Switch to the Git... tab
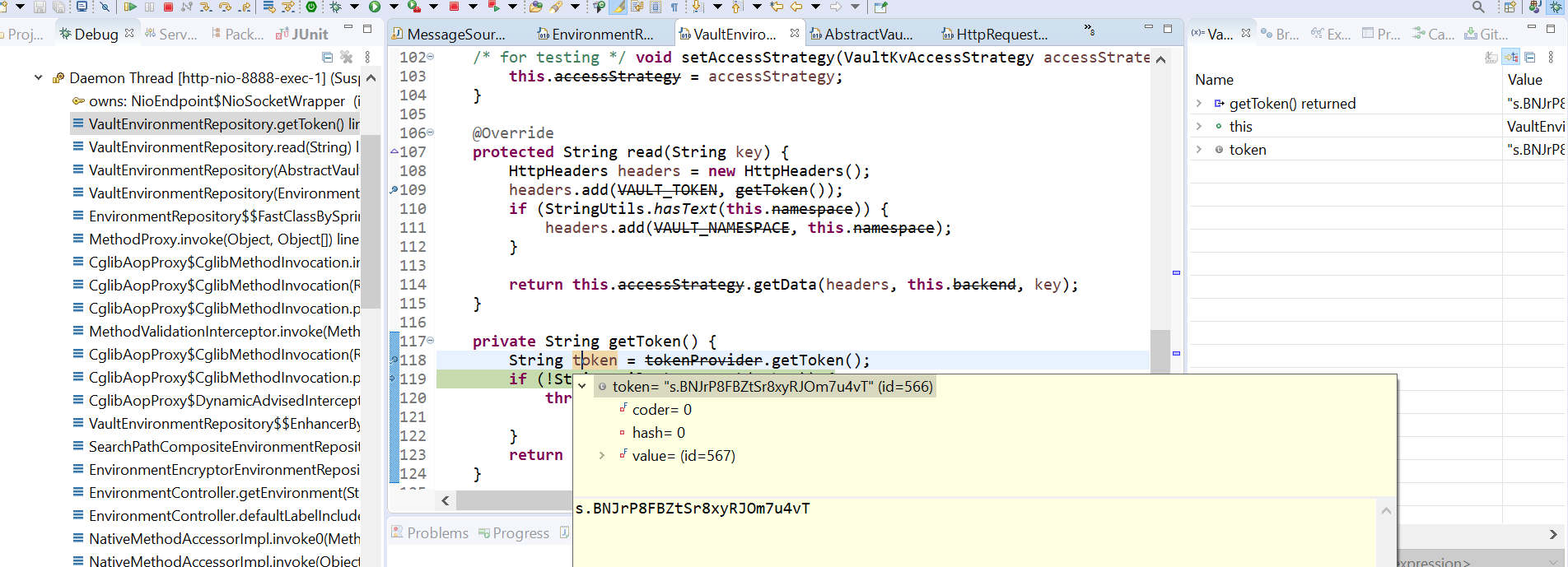This screenshot has width=1568, height=567. [1486, 34]
